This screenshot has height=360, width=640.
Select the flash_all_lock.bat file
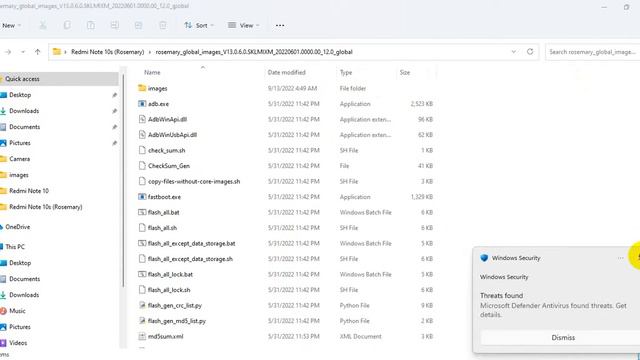170,274
